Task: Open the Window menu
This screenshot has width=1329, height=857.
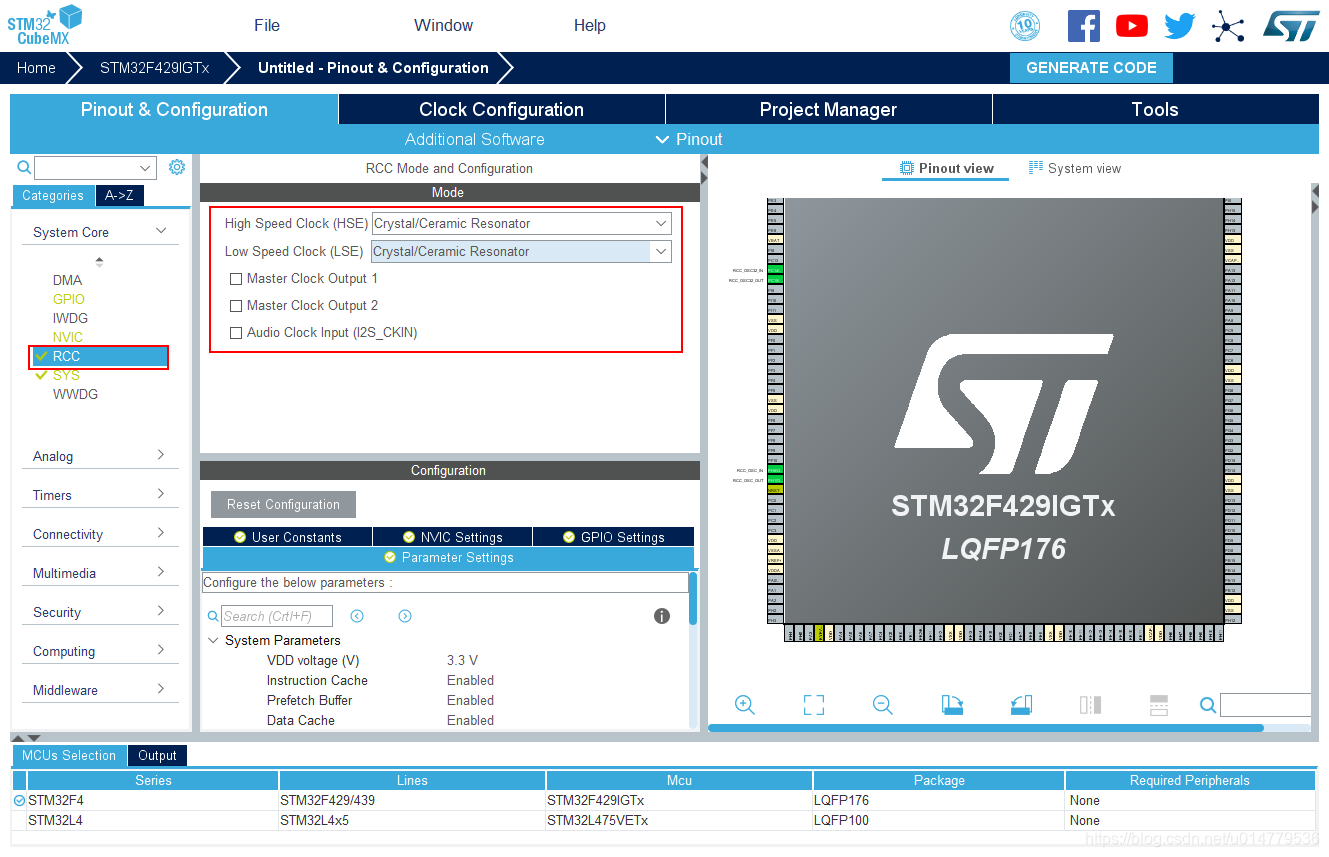Action: [x=443, y=25]
